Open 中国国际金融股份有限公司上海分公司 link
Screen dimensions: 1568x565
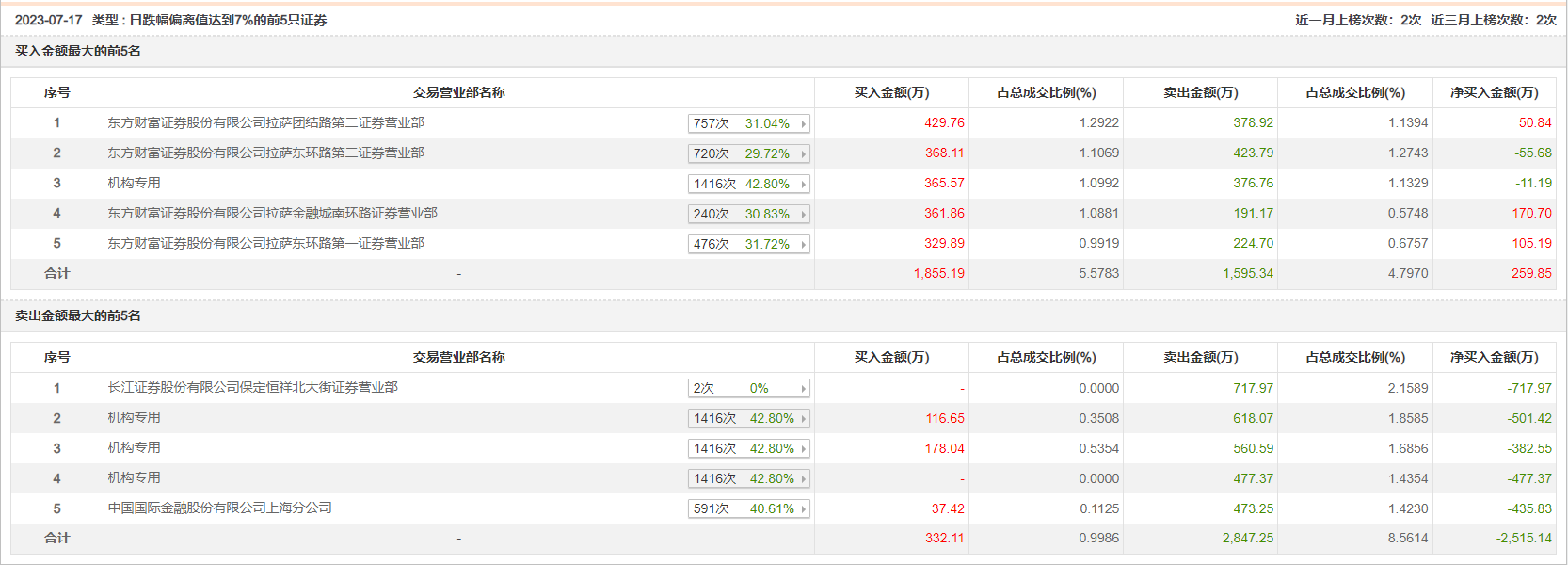[x=219, y=508]
